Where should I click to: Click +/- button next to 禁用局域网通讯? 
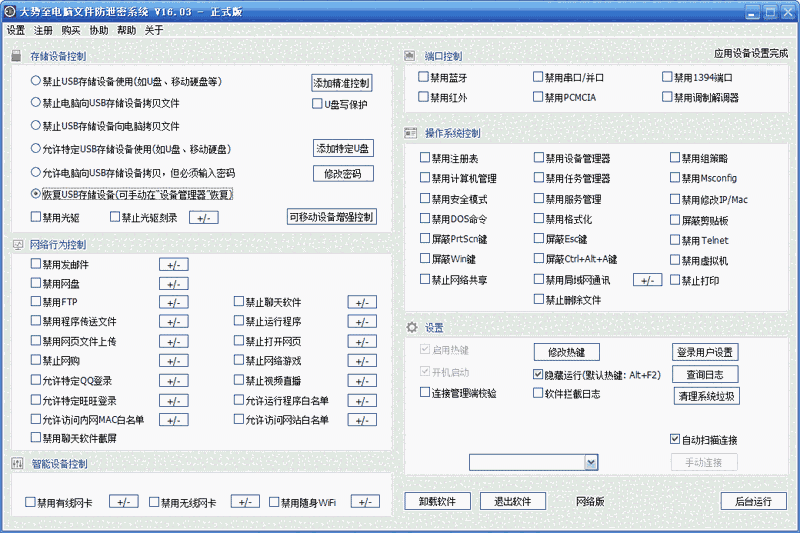(x=647, y=280)
